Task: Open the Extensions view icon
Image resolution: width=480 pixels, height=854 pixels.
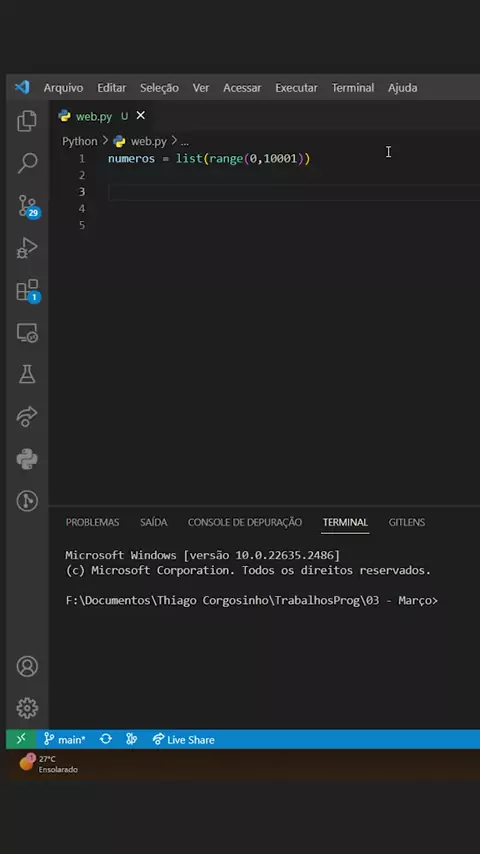Action: coord(28,291)
